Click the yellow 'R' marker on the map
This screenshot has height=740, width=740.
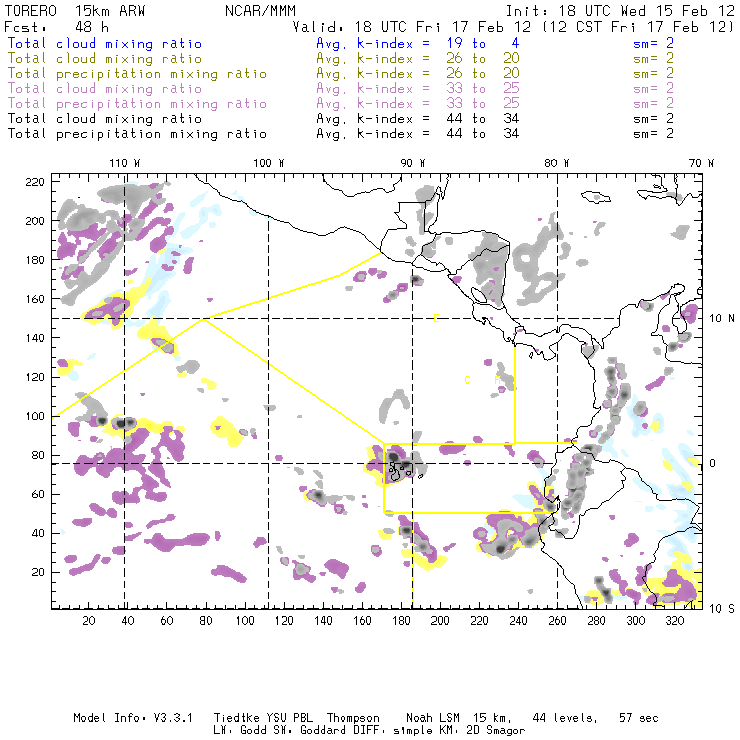497,380
